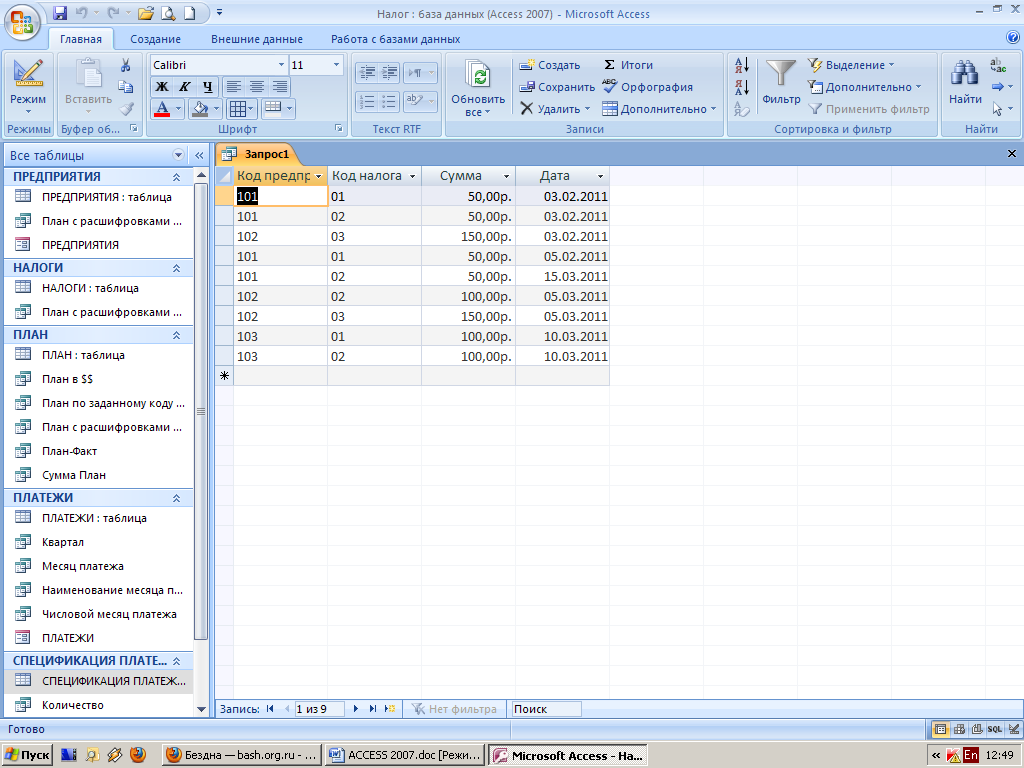
Task: Go to last record navigation arrow
Action: pos(372,709)
